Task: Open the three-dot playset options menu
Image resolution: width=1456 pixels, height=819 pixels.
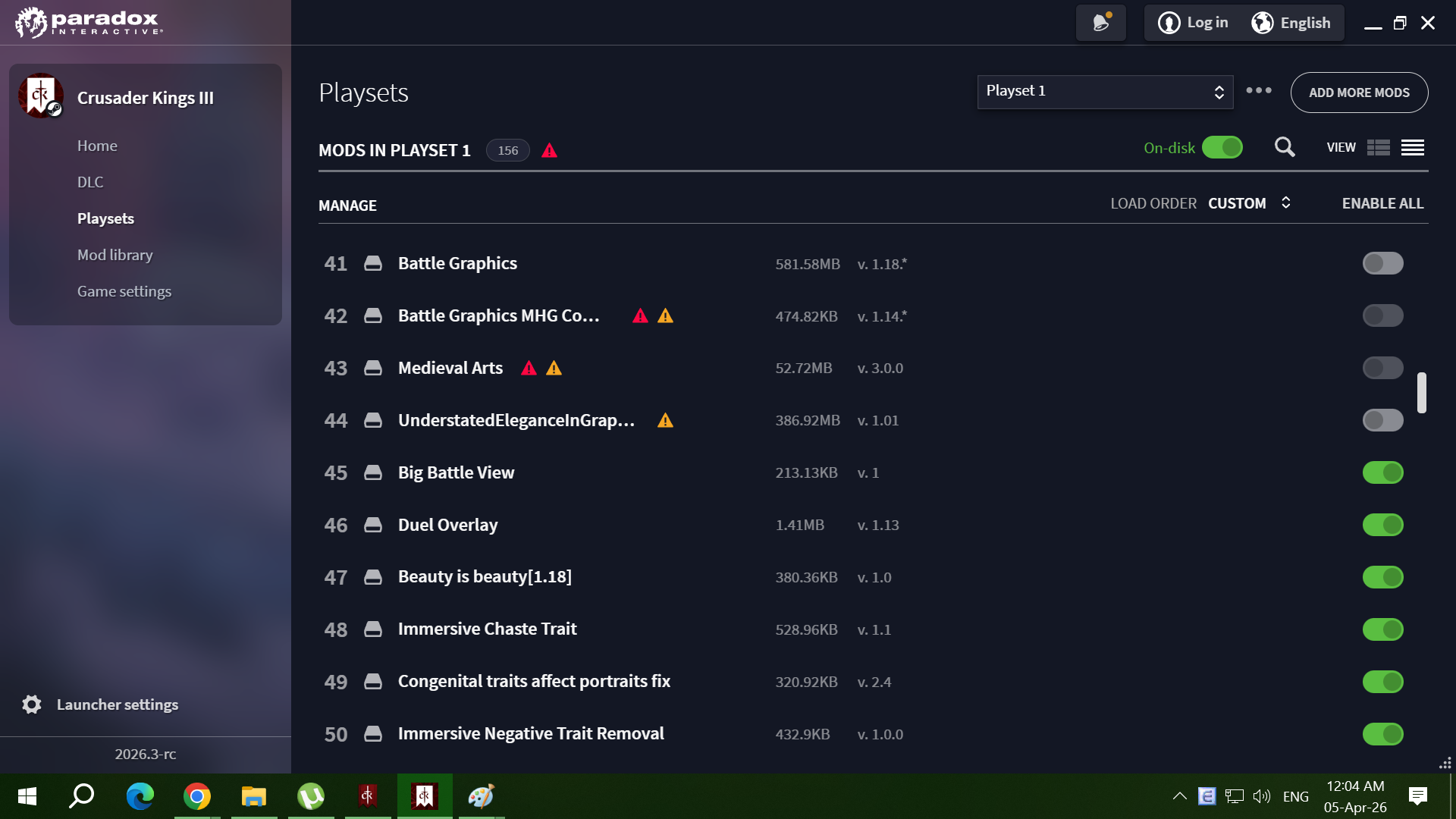Action: [1259, 91]
